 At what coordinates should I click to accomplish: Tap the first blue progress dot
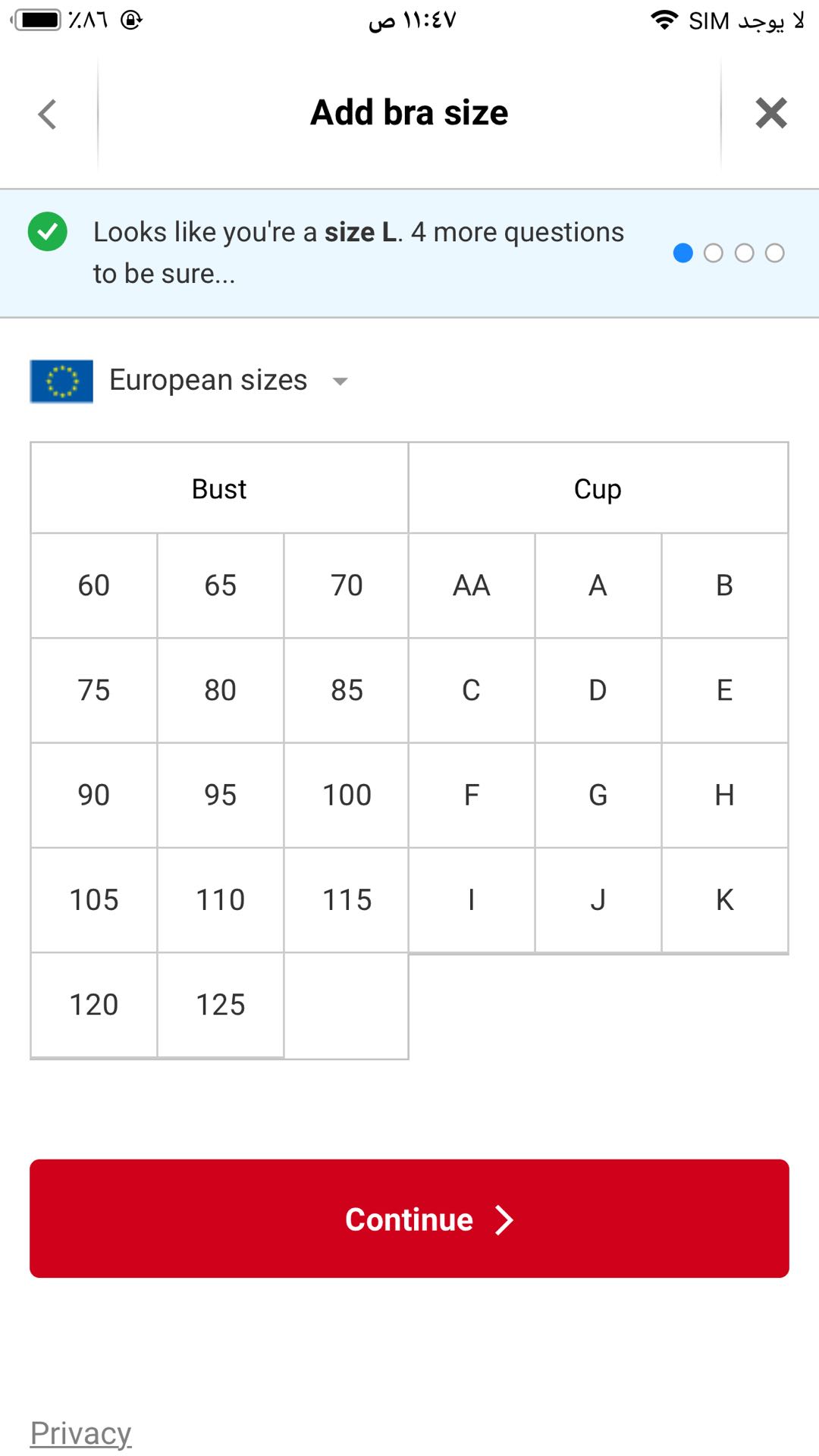(683, 253)
